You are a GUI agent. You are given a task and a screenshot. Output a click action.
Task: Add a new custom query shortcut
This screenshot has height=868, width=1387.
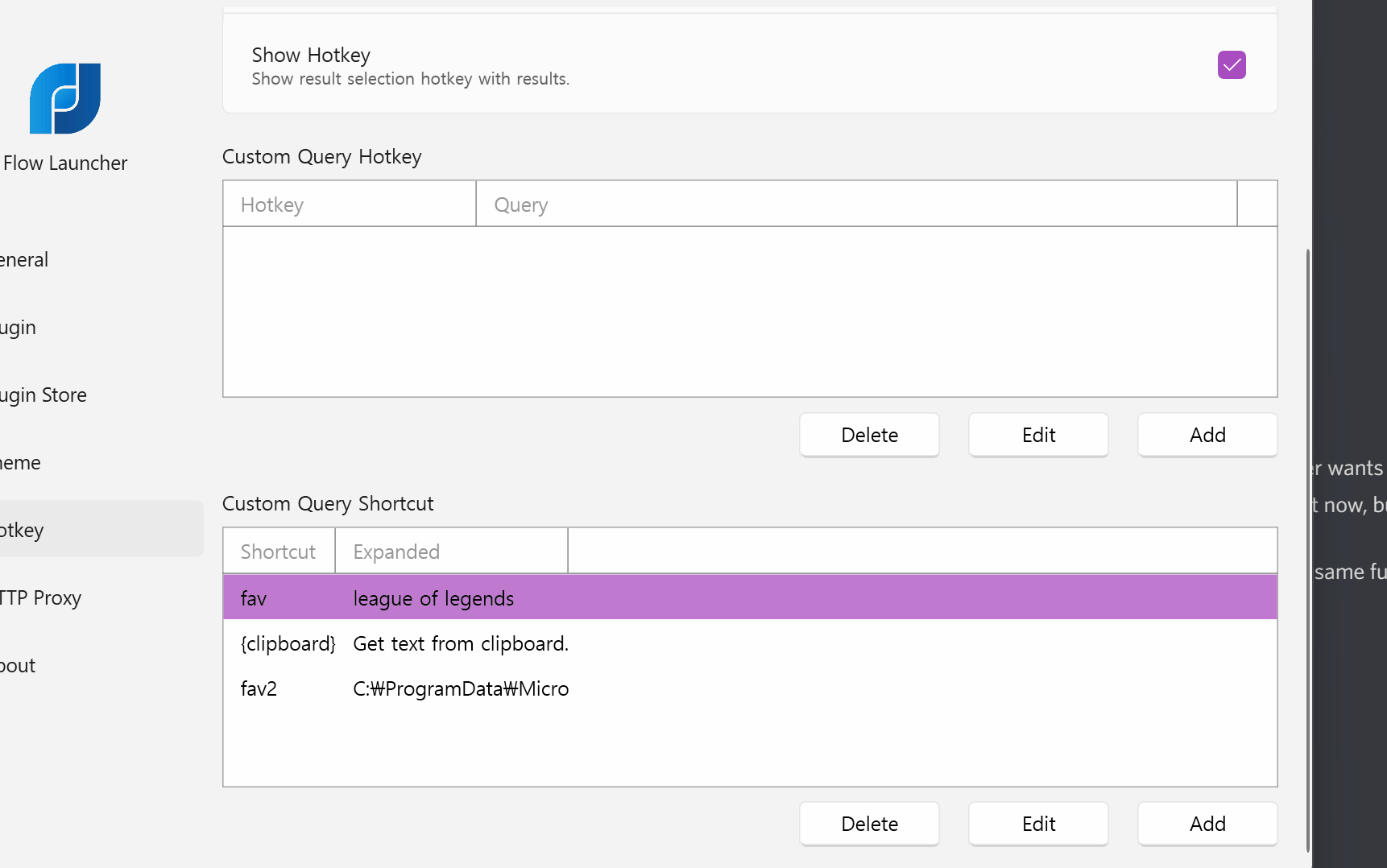(x=1207, y=824)
